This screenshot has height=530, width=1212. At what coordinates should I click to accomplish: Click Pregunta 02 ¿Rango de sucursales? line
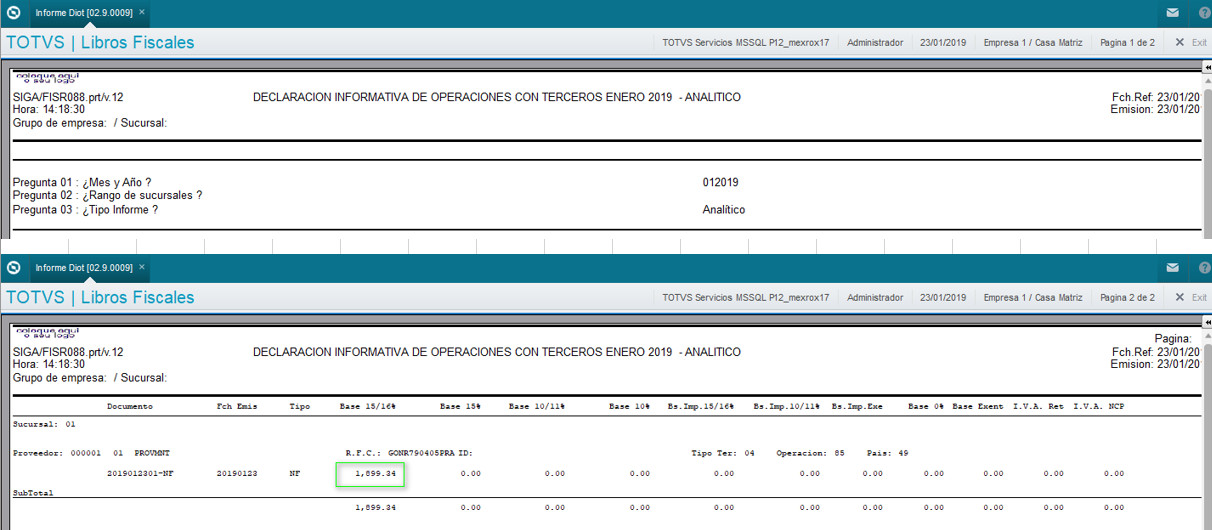point(107,196)
